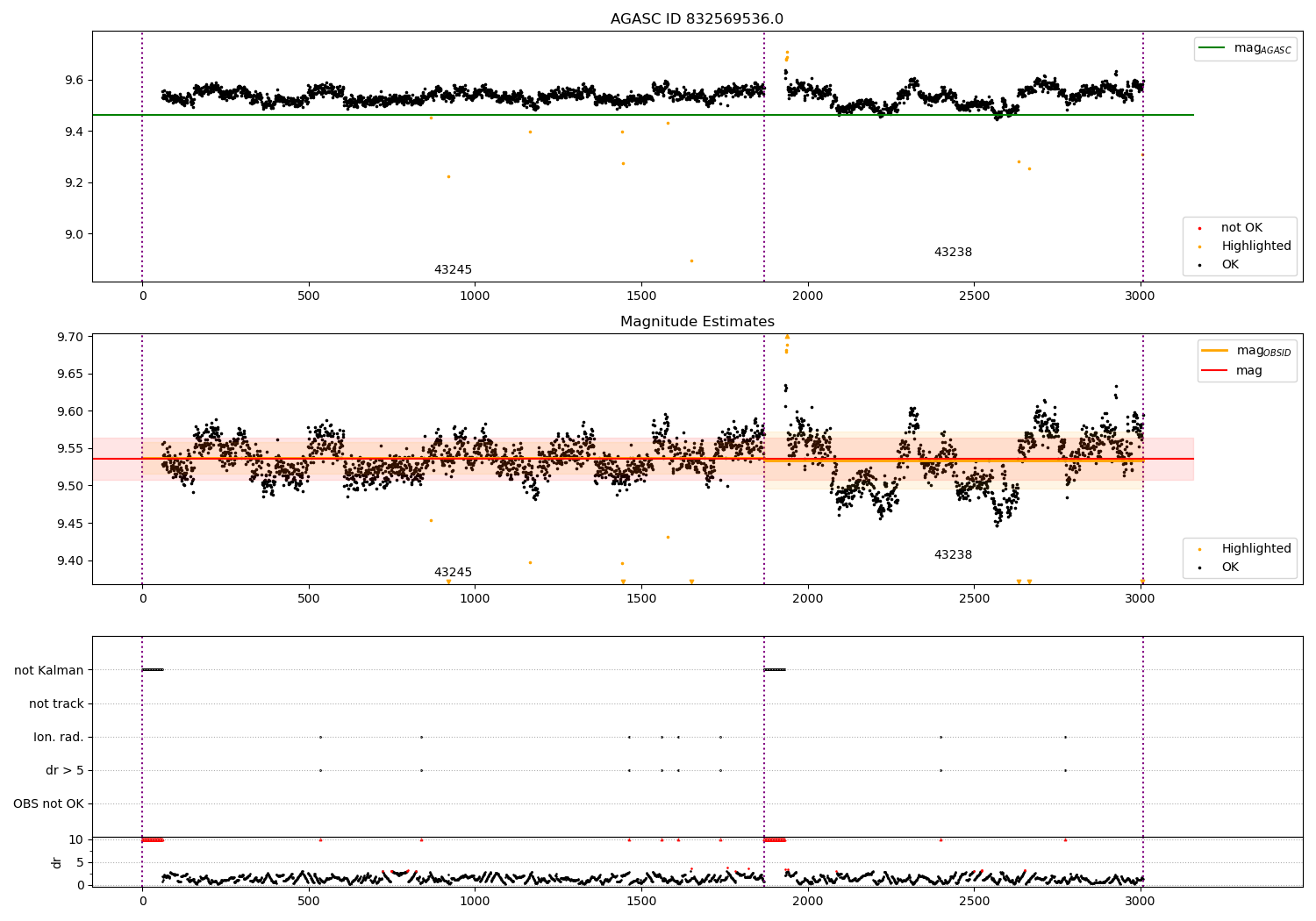The width and height of the screenshot is (1316, 921).
Task: Click the 'not track' row label
Action: click(x=56, y=703)
